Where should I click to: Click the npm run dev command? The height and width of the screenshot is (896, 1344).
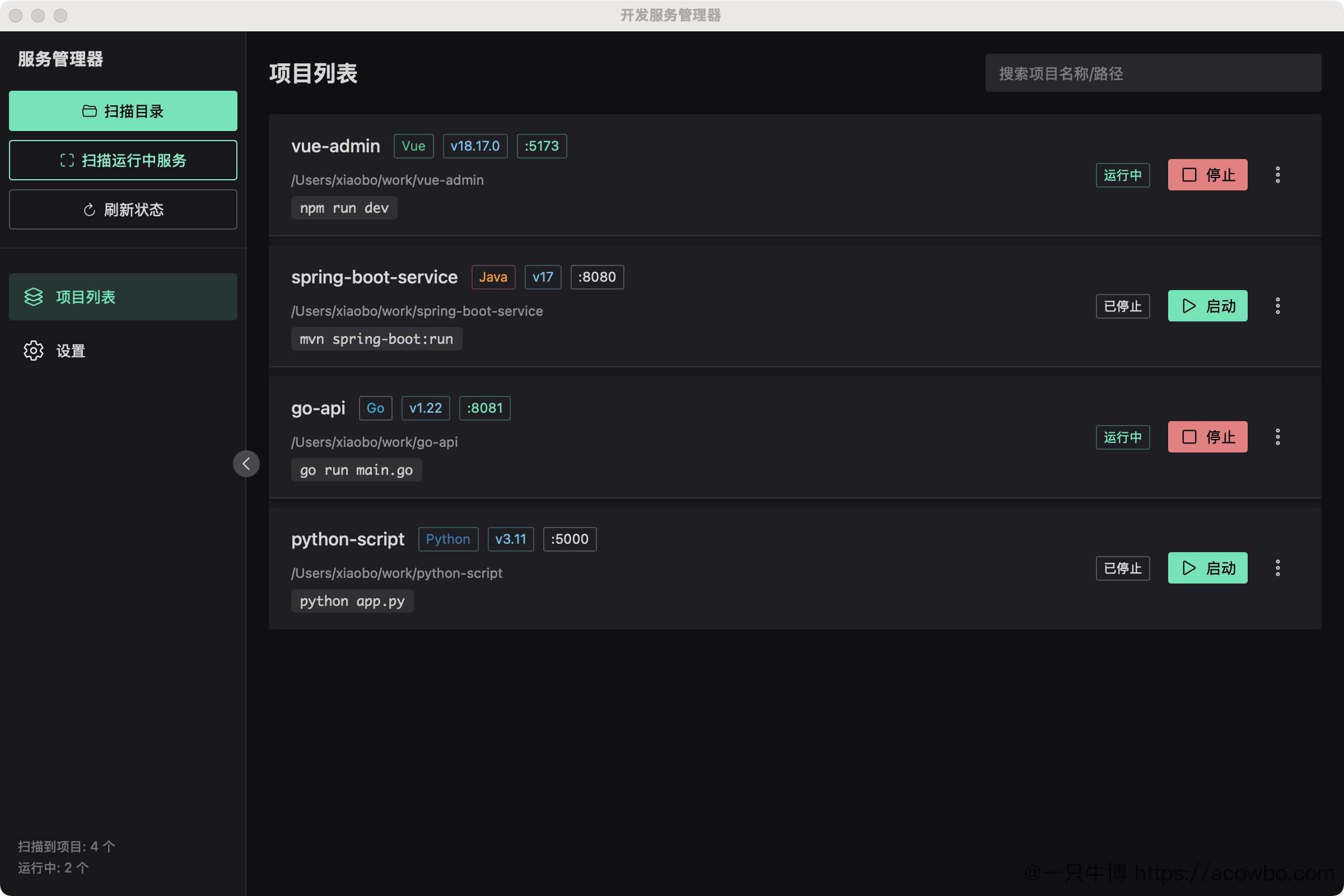[344, 208]
